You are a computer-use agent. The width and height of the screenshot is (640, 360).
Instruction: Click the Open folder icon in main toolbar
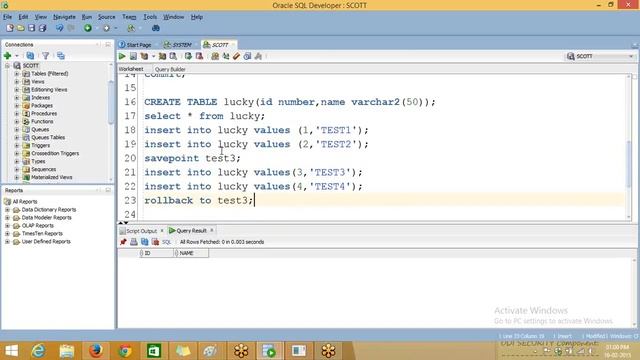click(20, 28)
